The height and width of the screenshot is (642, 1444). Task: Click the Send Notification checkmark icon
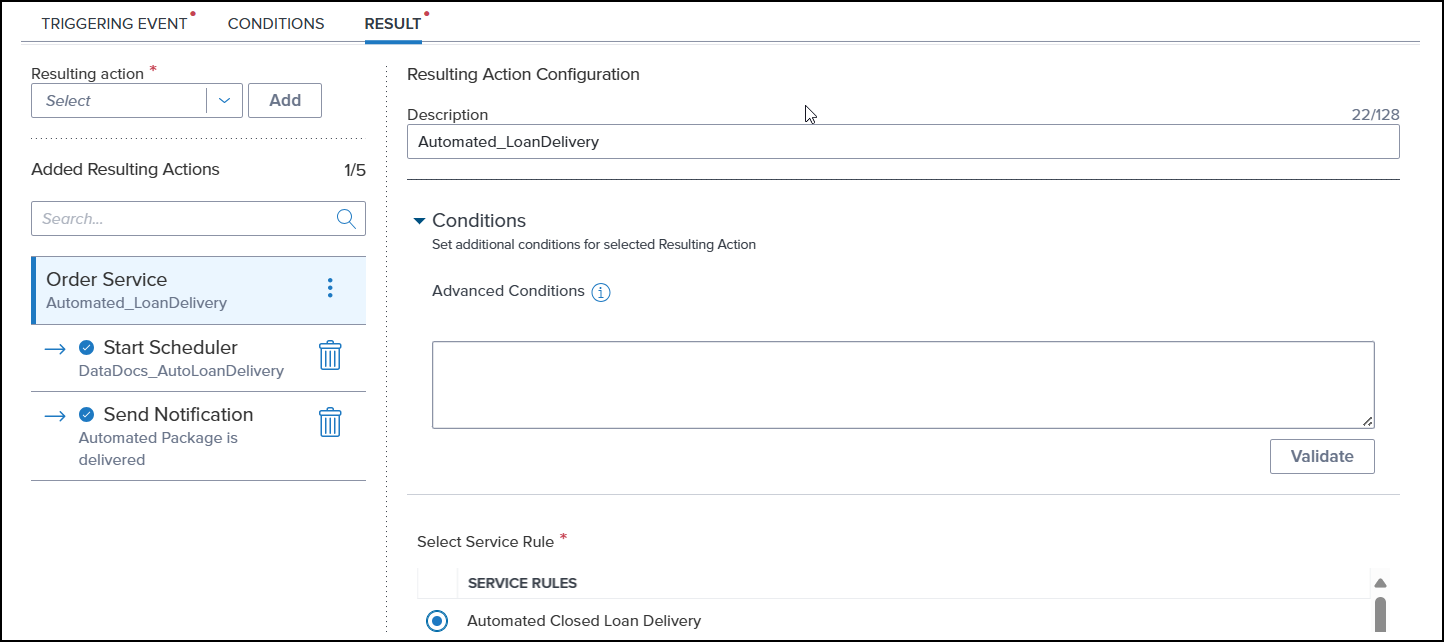coord(87,415)
